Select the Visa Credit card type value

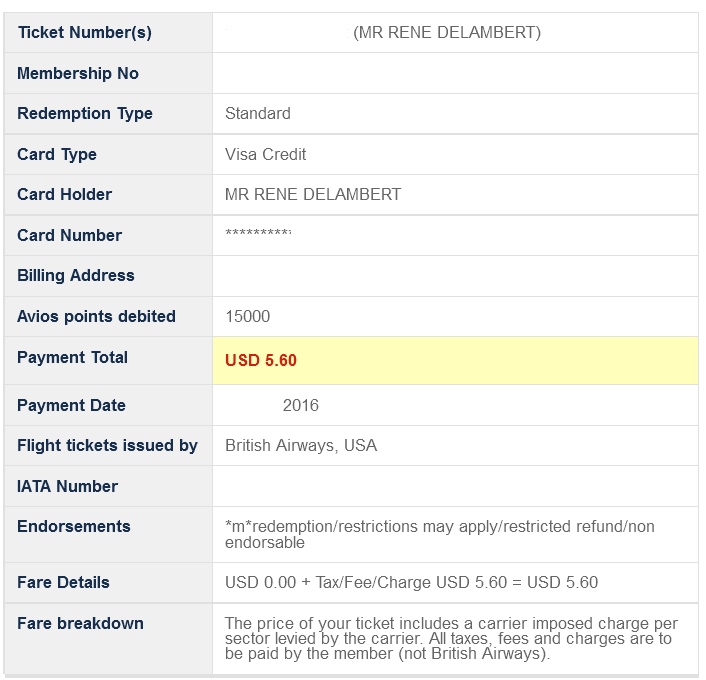(x=266, y=155)
